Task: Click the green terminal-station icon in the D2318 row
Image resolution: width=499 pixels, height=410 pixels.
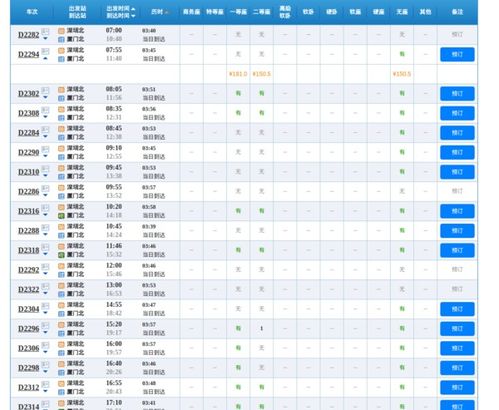Action: pos(61,255)
